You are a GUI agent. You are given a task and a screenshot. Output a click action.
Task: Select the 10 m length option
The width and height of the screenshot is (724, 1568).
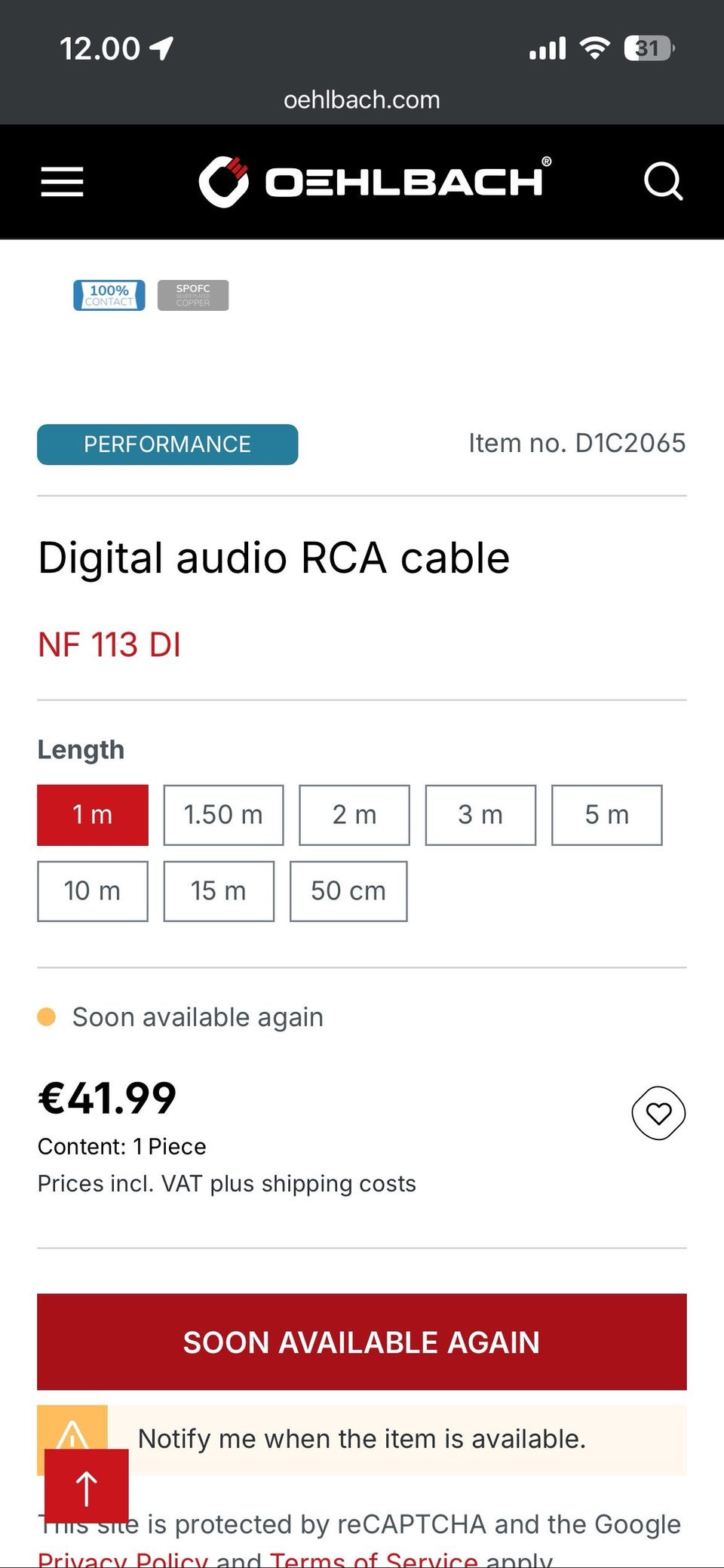93,891
